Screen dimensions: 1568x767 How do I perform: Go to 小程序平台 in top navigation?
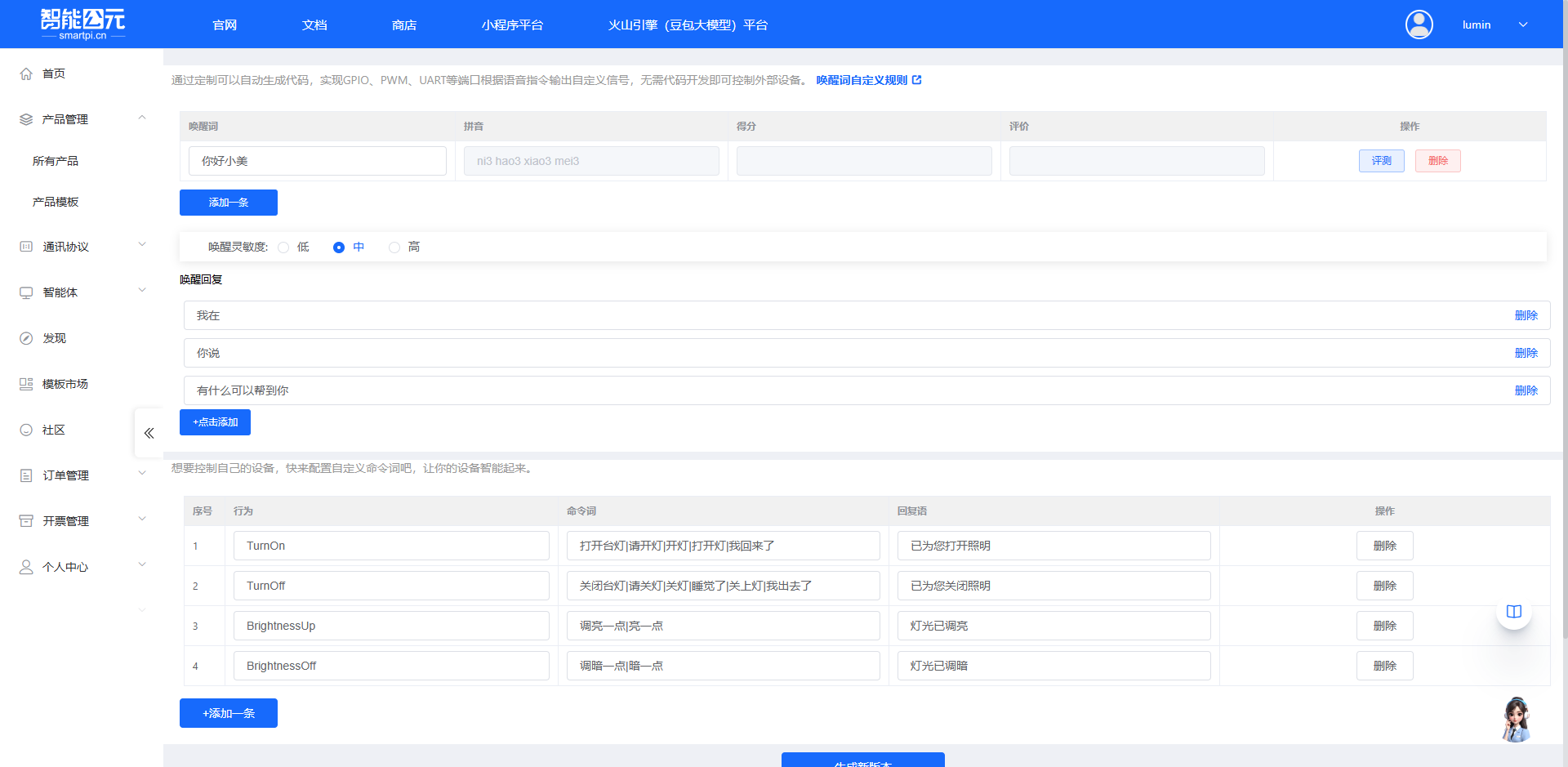coord(512,25)
